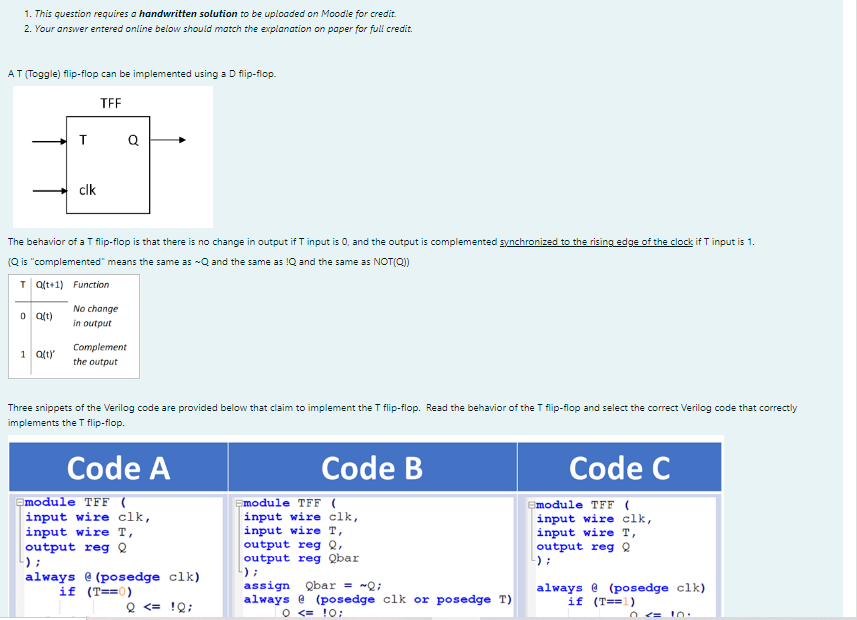Click 'if (T==1)' in Code C
The image size is (857, 620).
[x=601, y=601]
